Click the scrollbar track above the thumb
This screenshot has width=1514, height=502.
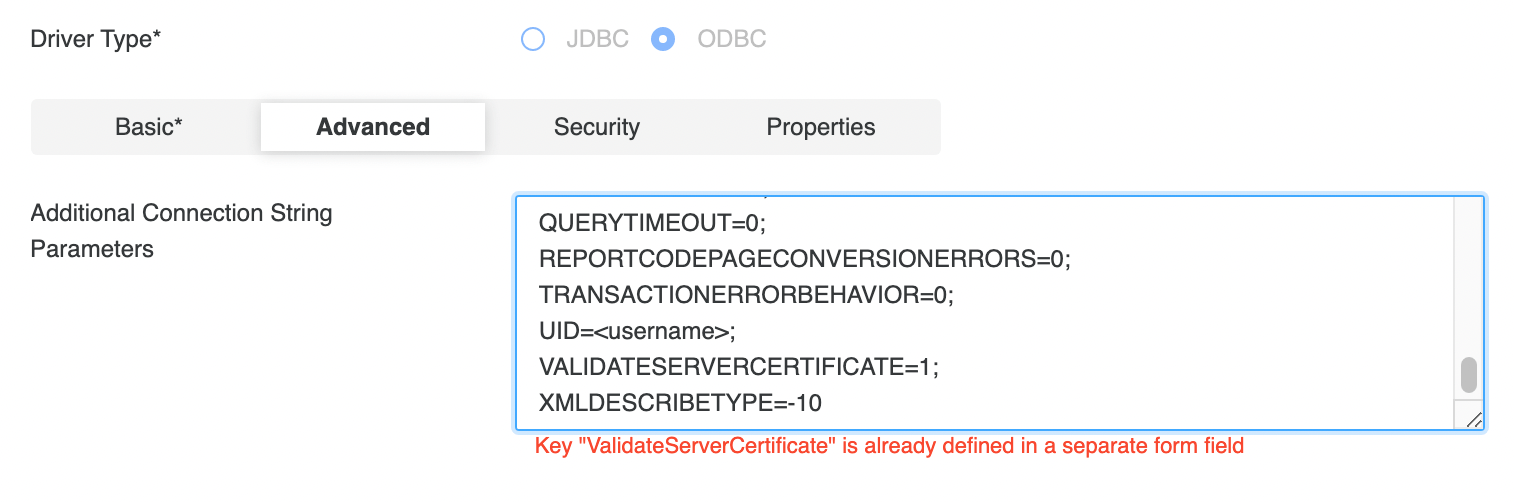tap(1468, 280)
